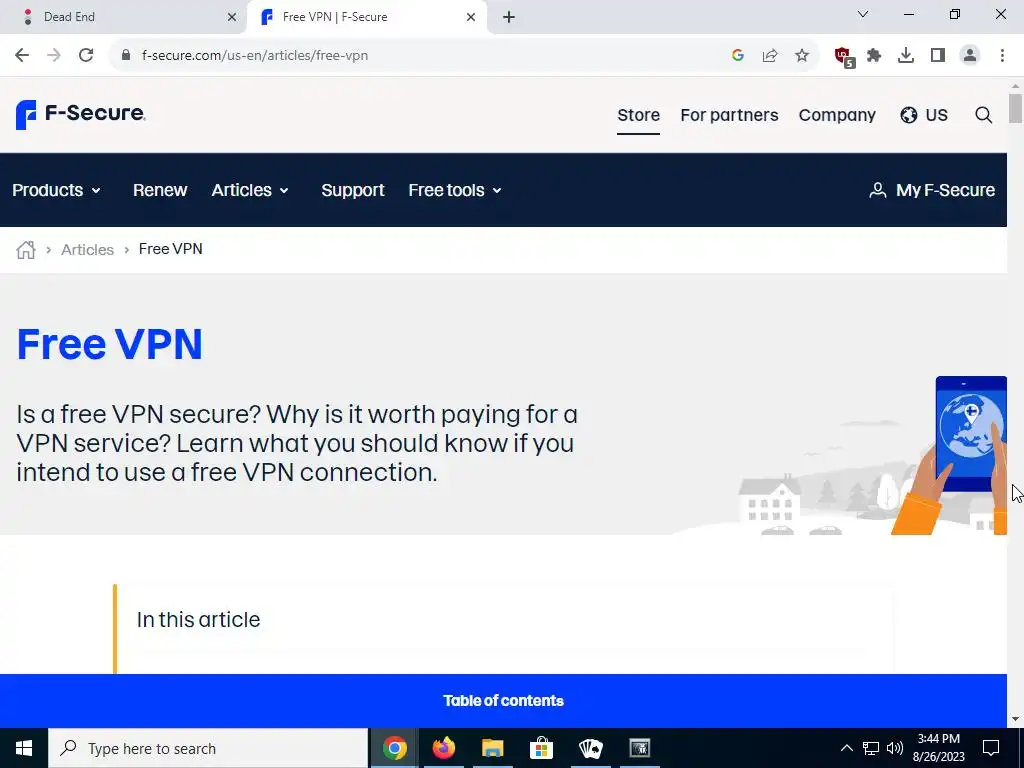Show hidden system tray icons
This screenshot has height=768, width=1024.
(x=846, y=748)
